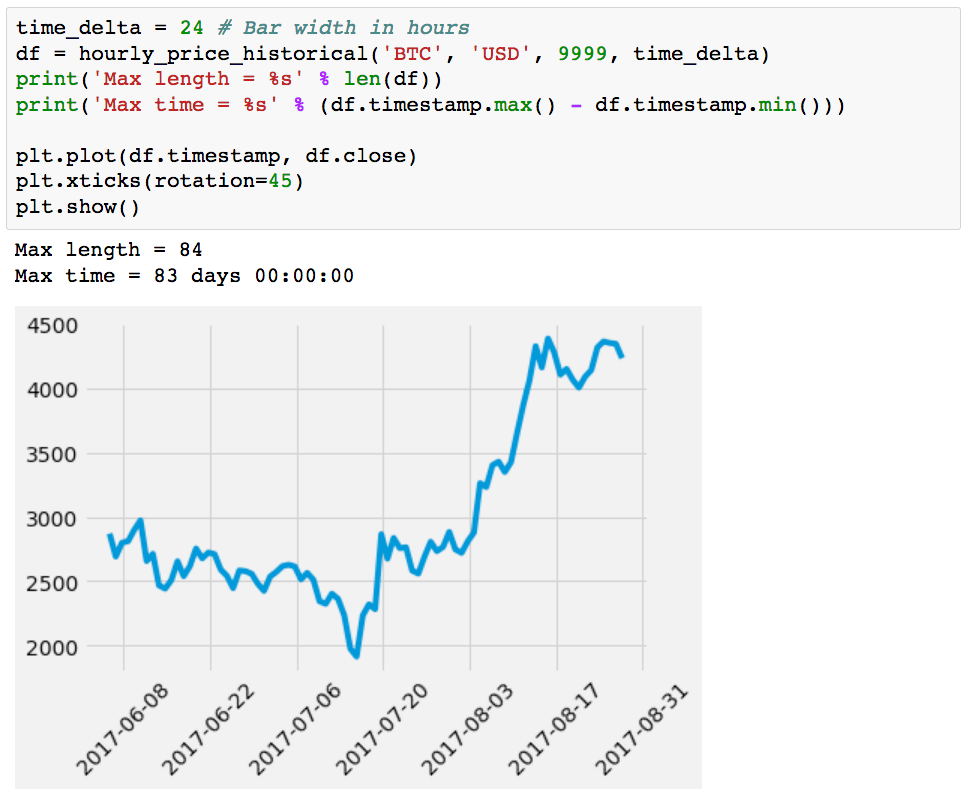This screenshot has width=969, height=796.
Task: Click the x-axis date 2017-08-17
Action: tap(554, 730)
